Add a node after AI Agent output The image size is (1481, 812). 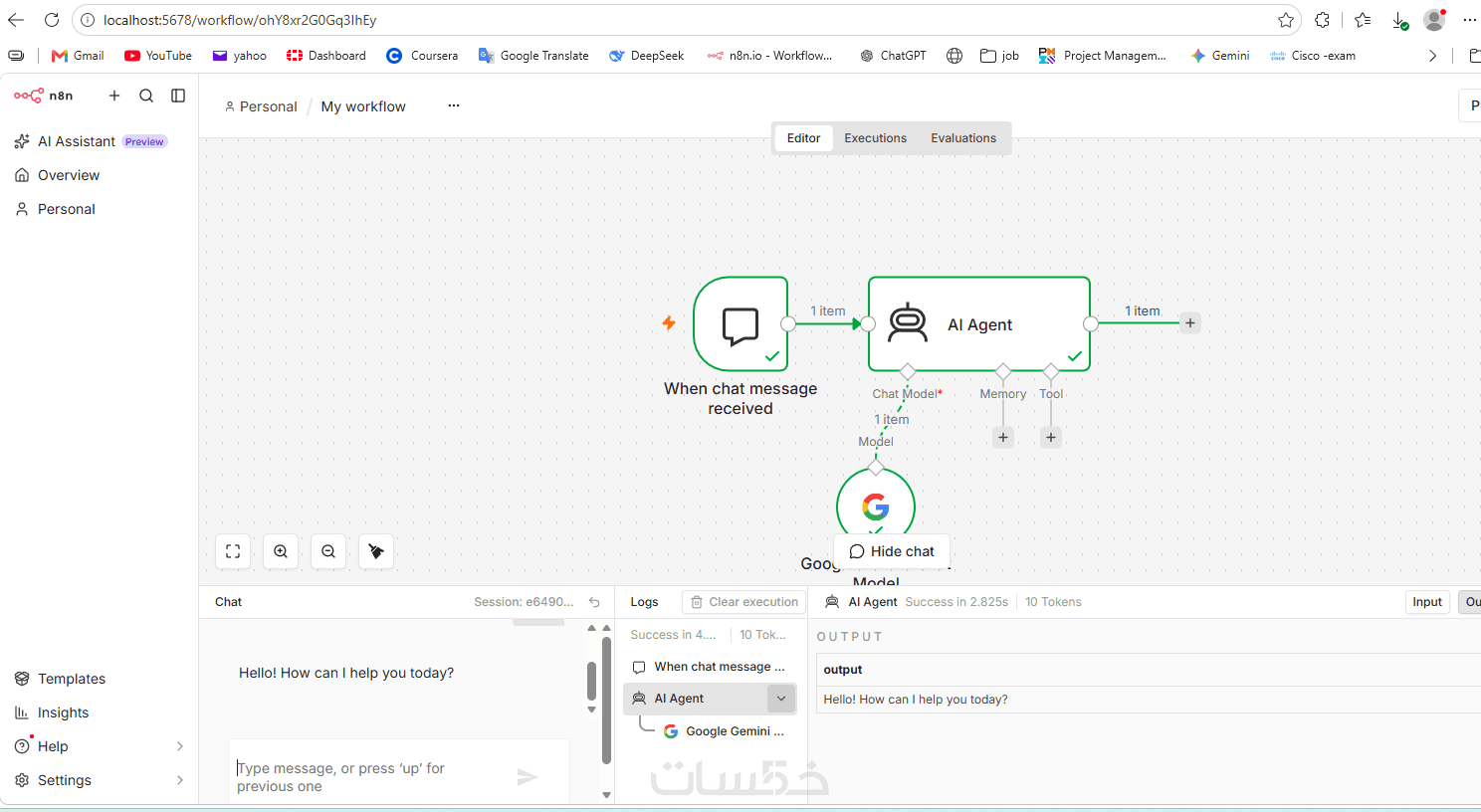pyautogui.click(x=1189, y=323)
